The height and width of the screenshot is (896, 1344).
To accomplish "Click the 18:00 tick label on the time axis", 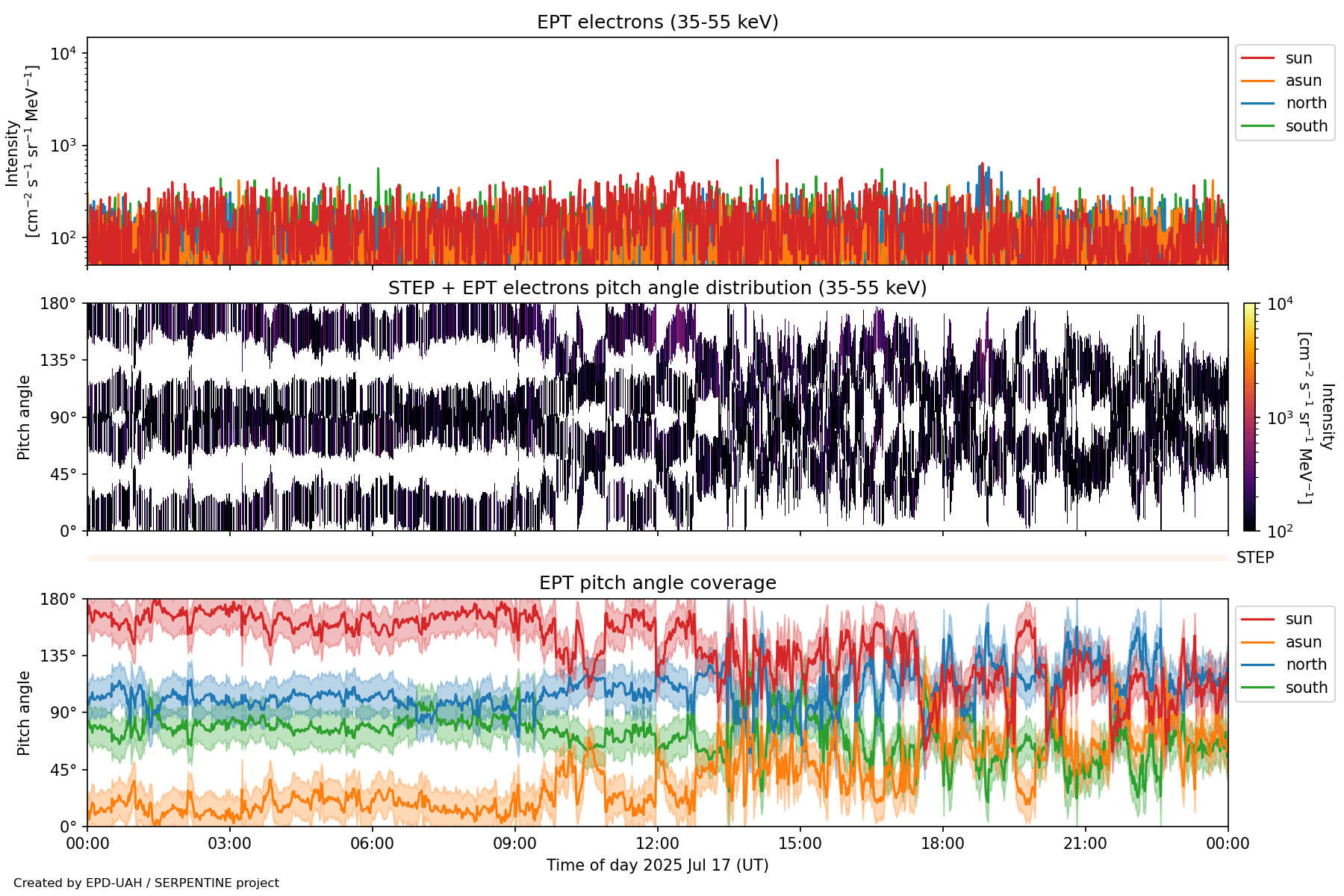I will [942, 844].
